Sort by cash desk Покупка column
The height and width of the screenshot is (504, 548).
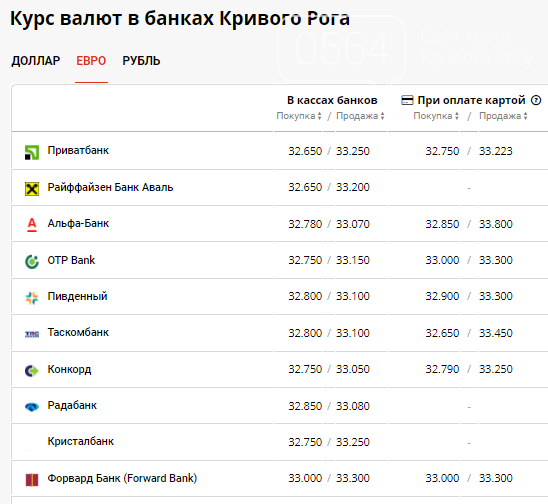[x=299, y=116]
